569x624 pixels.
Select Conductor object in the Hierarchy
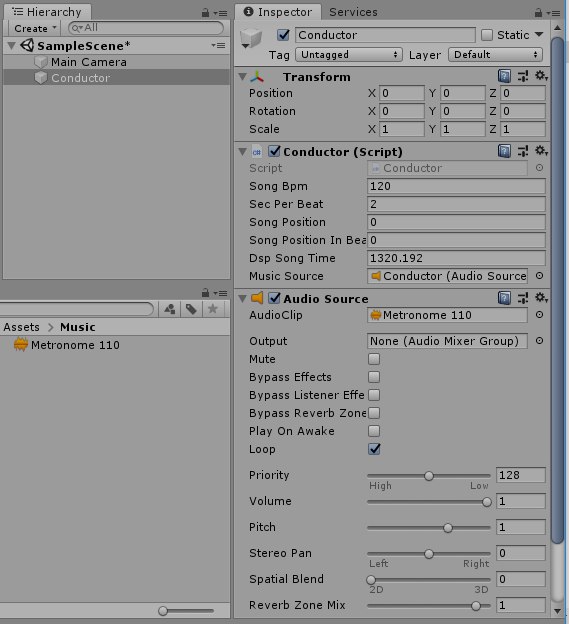click(117, 78)
